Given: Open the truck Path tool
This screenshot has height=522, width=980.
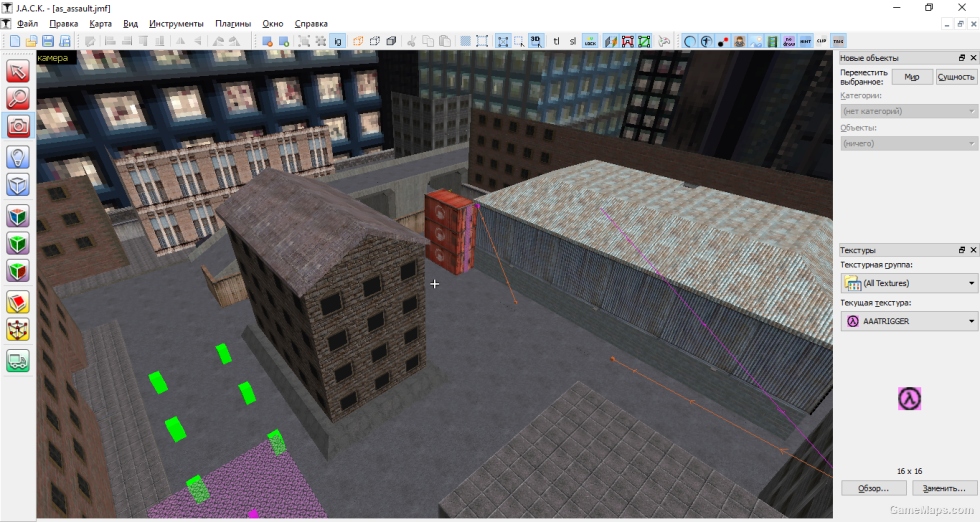Looking at the screenshot, I should (18, 361).
